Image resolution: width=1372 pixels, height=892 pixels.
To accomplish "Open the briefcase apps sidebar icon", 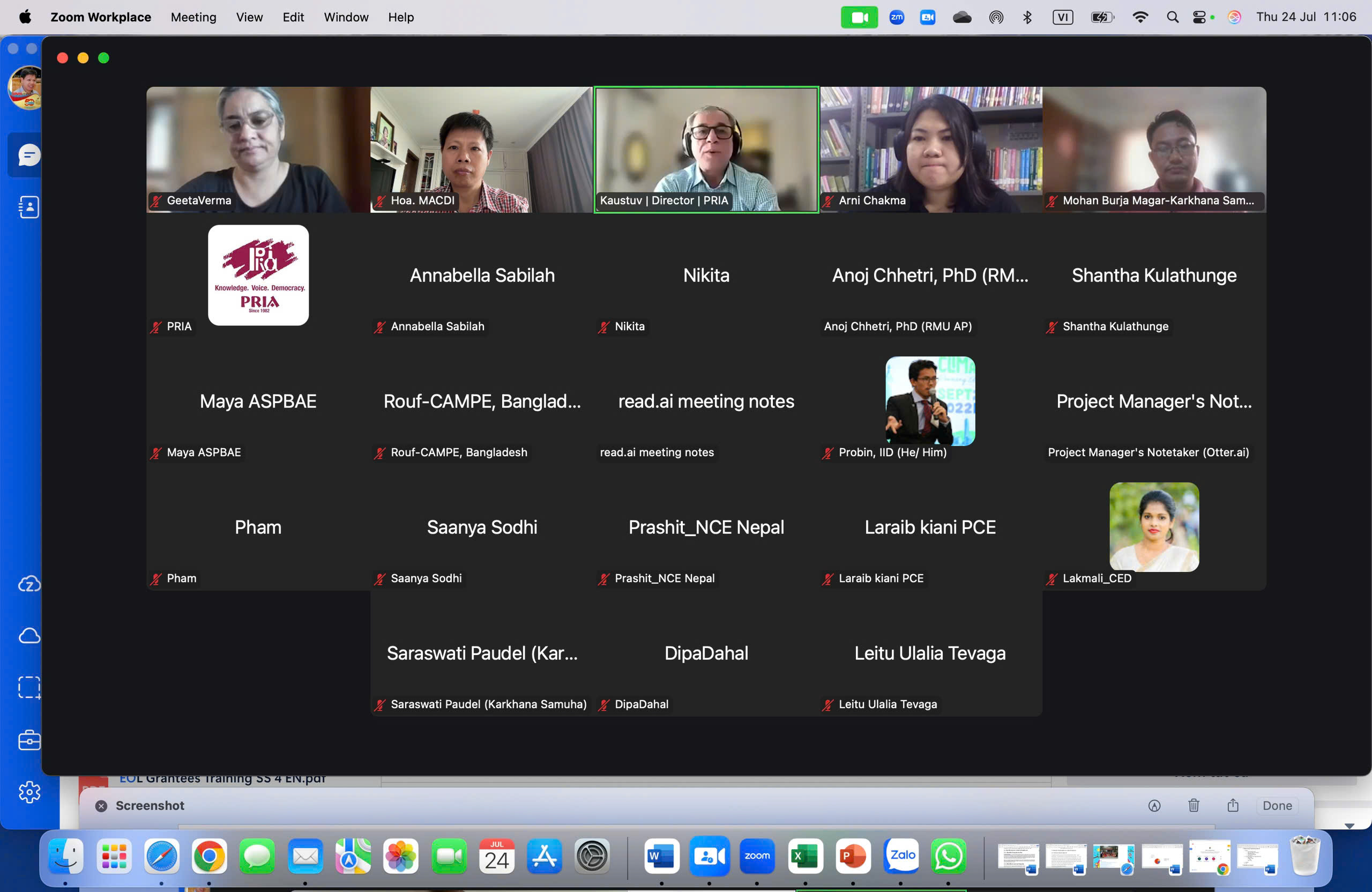I will click(29, 740).
